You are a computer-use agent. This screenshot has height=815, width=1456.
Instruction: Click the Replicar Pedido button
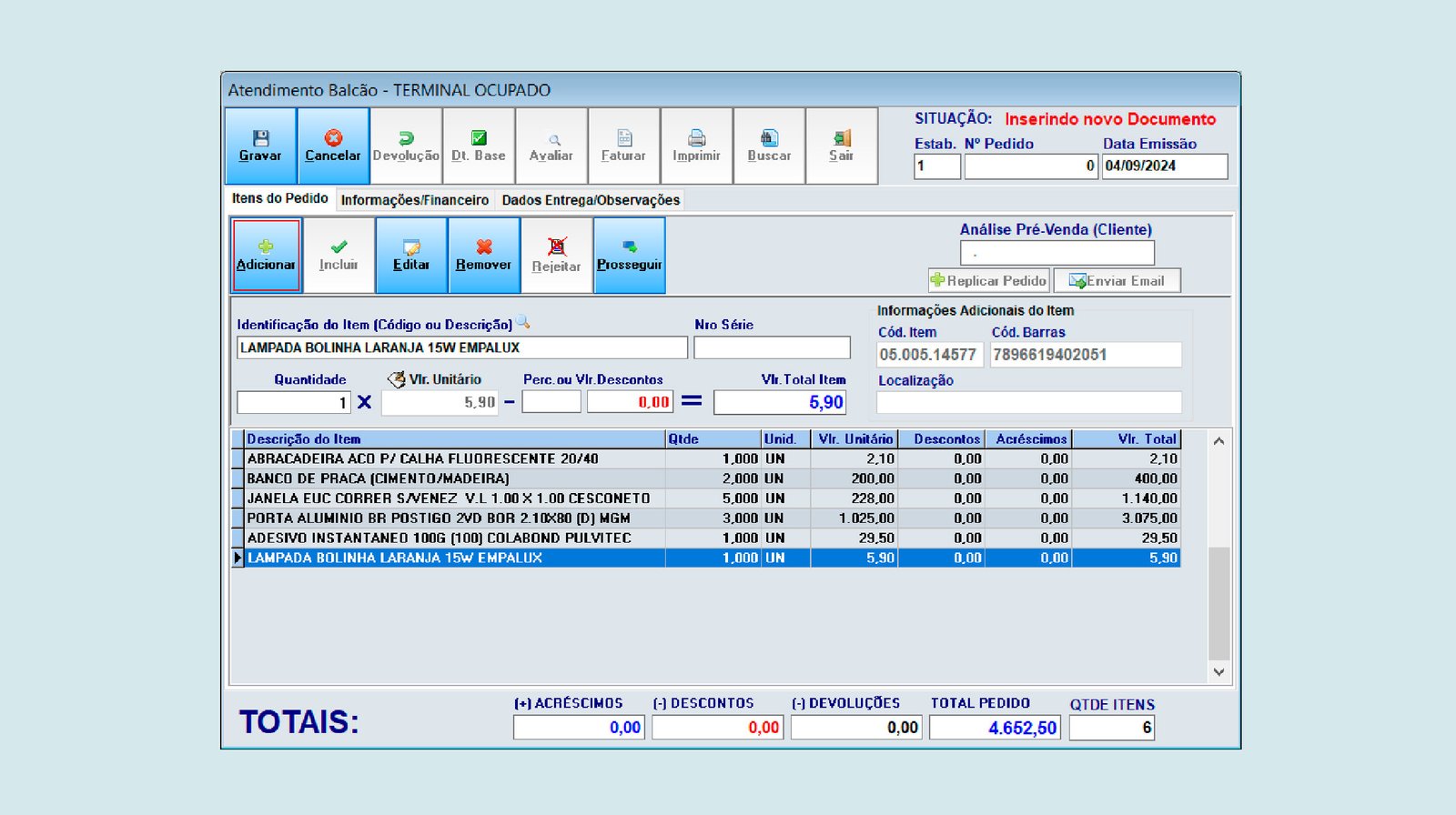(989, 280)
